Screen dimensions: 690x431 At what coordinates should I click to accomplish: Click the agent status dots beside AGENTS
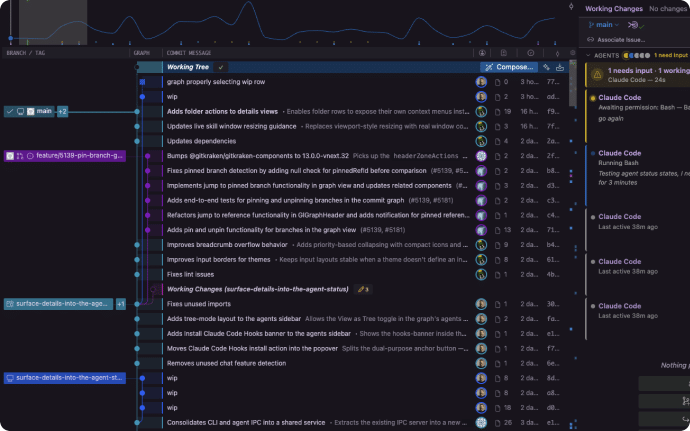(636, 55)
